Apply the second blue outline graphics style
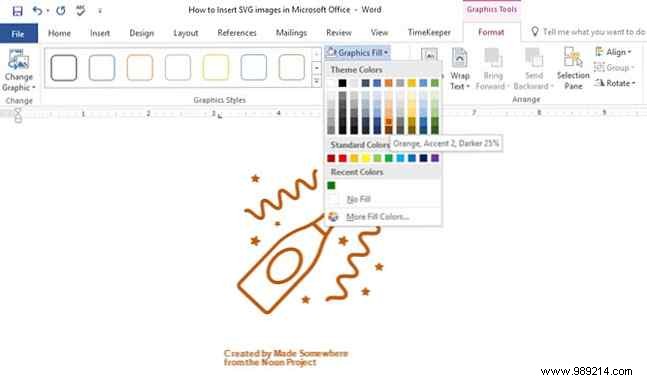The width and height of the screenshot is (647, 380). tap(102, 67)
